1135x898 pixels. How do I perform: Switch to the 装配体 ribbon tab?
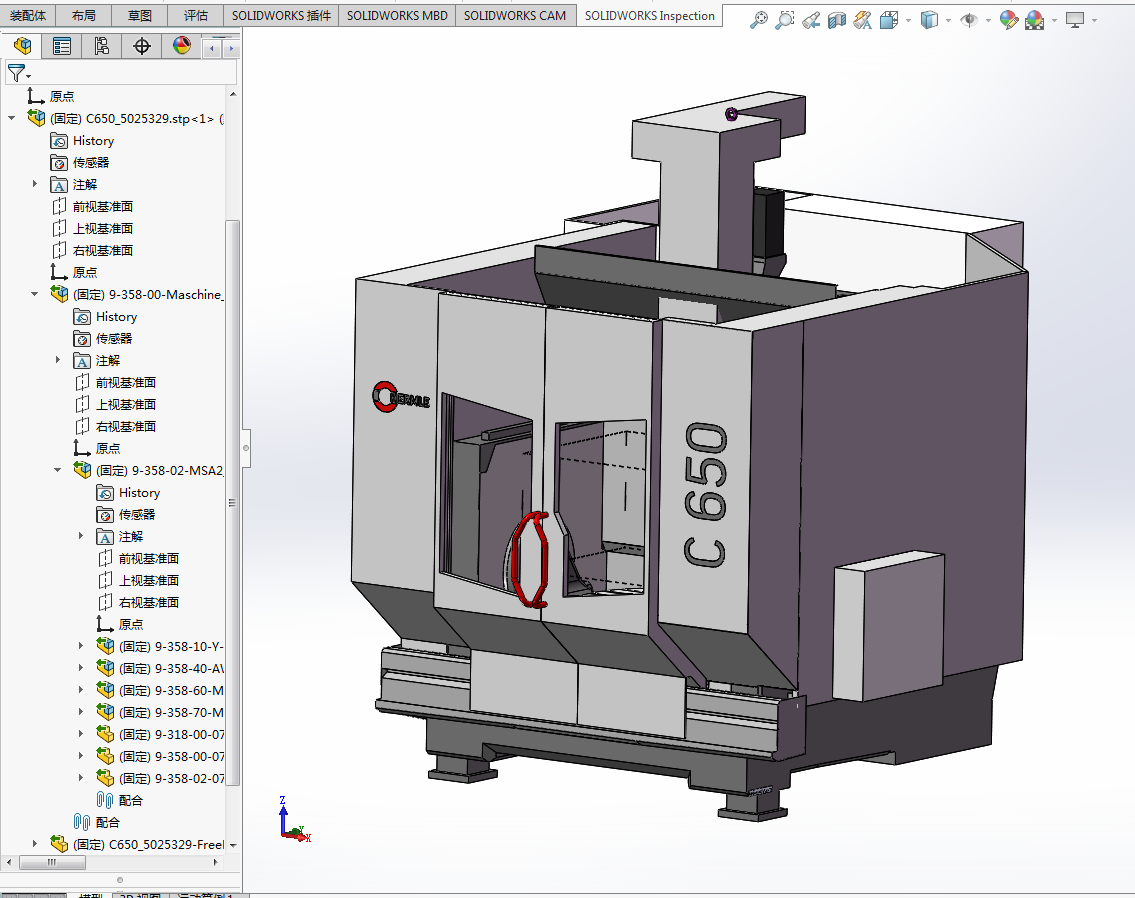[x=28, y=15]
